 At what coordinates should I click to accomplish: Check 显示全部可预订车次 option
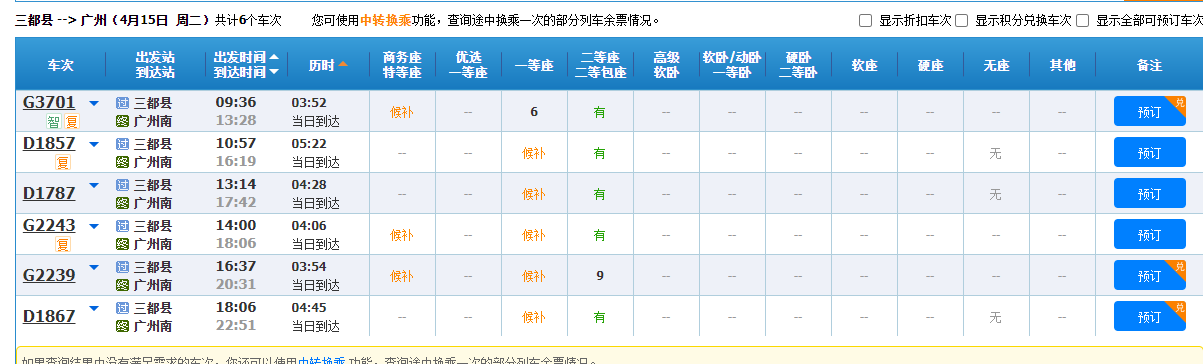[1083, 20]
